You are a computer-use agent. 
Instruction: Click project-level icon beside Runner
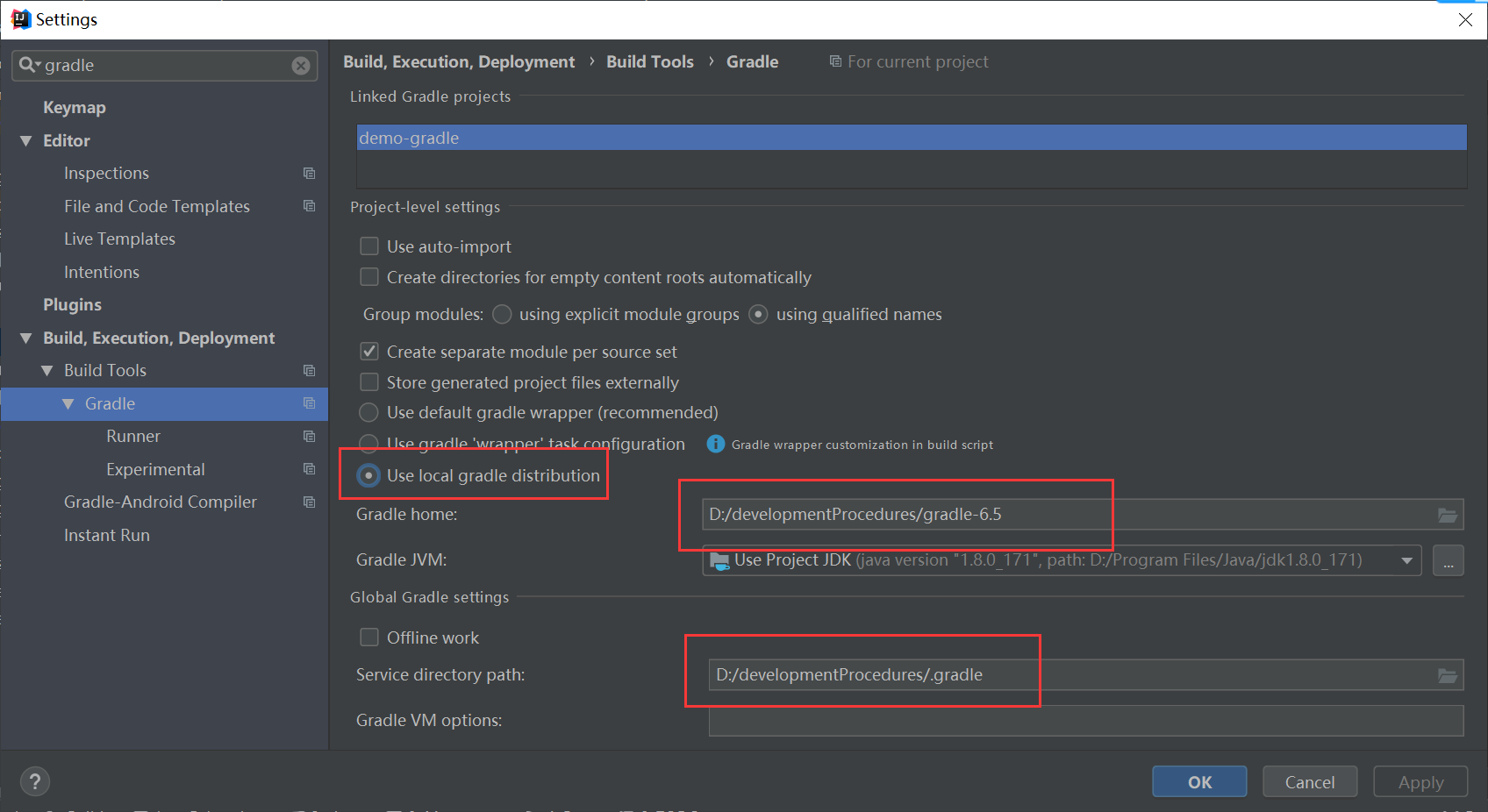309,437
